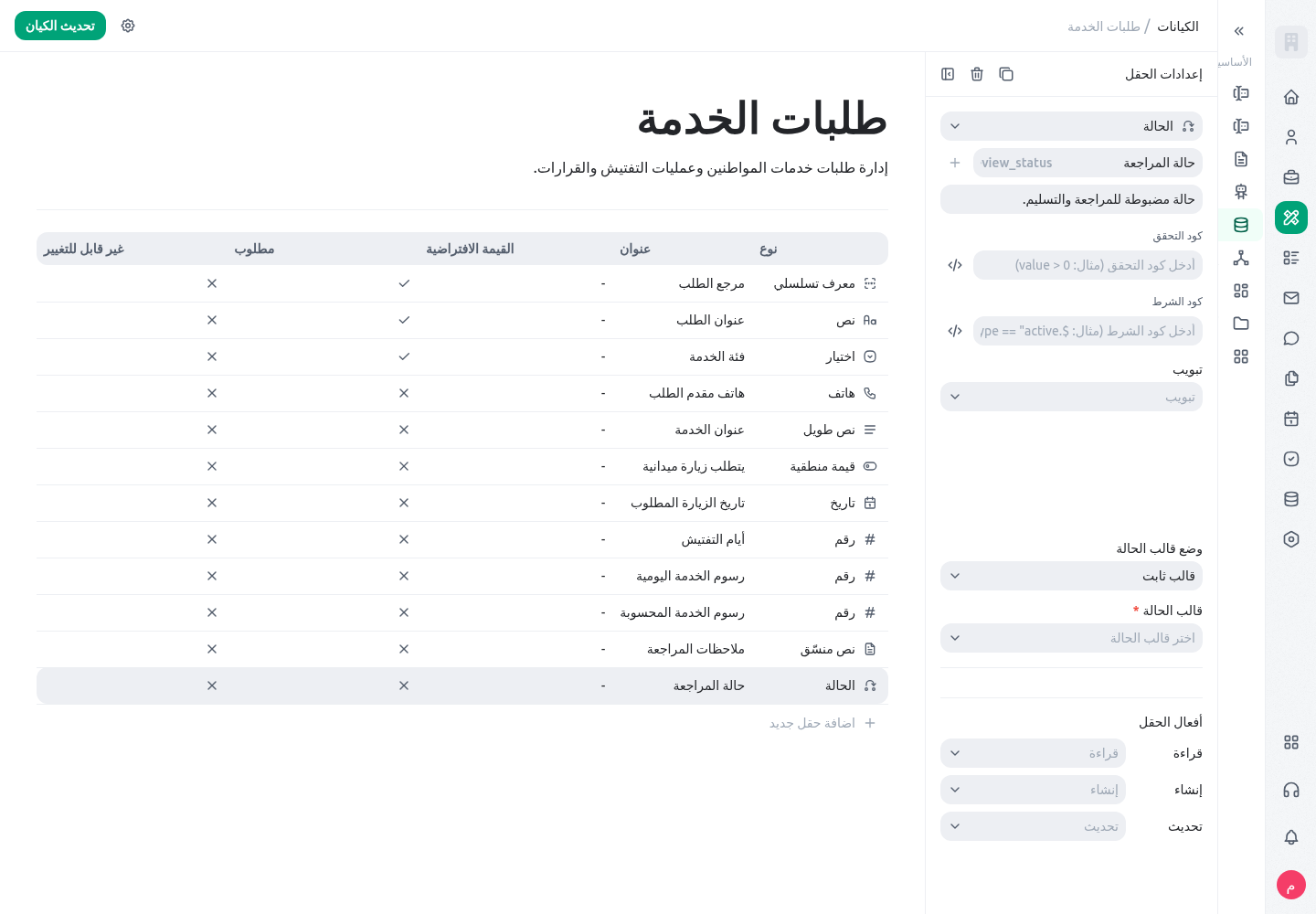Toggle required mark for هاتف مقدم الطلب
Image resolution: width=1316 pixels, height=914 pixels.
(404, 393)
